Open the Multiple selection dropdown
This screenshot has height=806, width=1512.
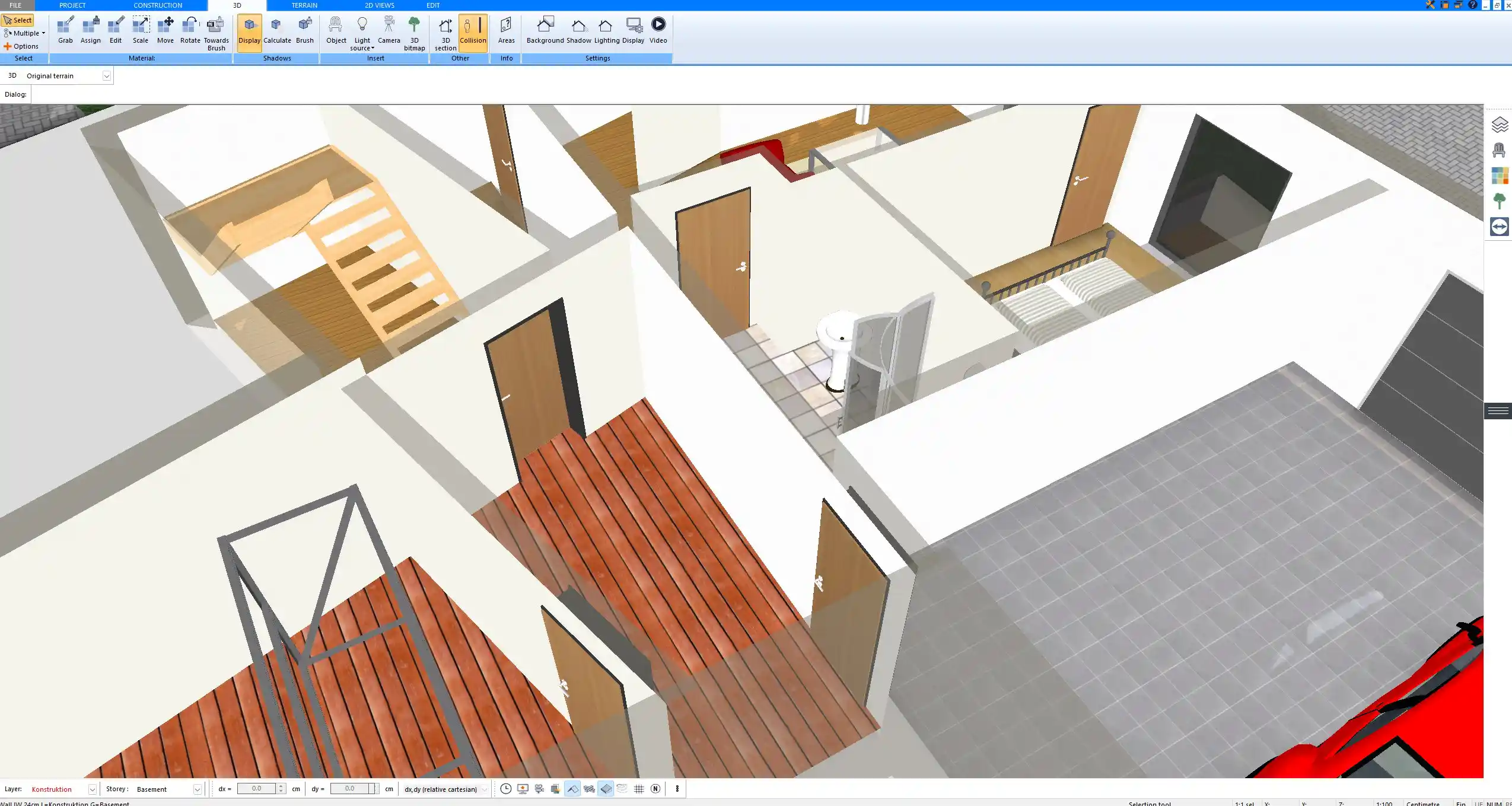(x=24, y=33)
